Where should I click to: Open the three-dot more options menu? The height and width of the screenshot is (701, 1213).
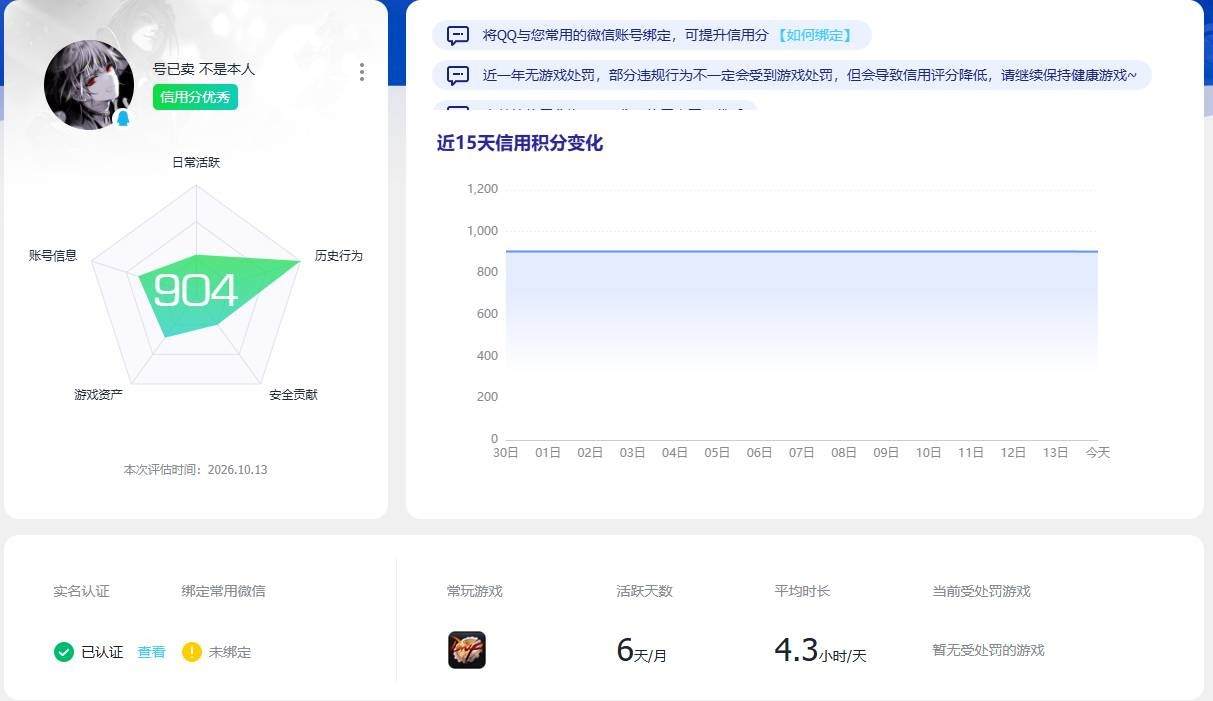click(x=361, y=72)
